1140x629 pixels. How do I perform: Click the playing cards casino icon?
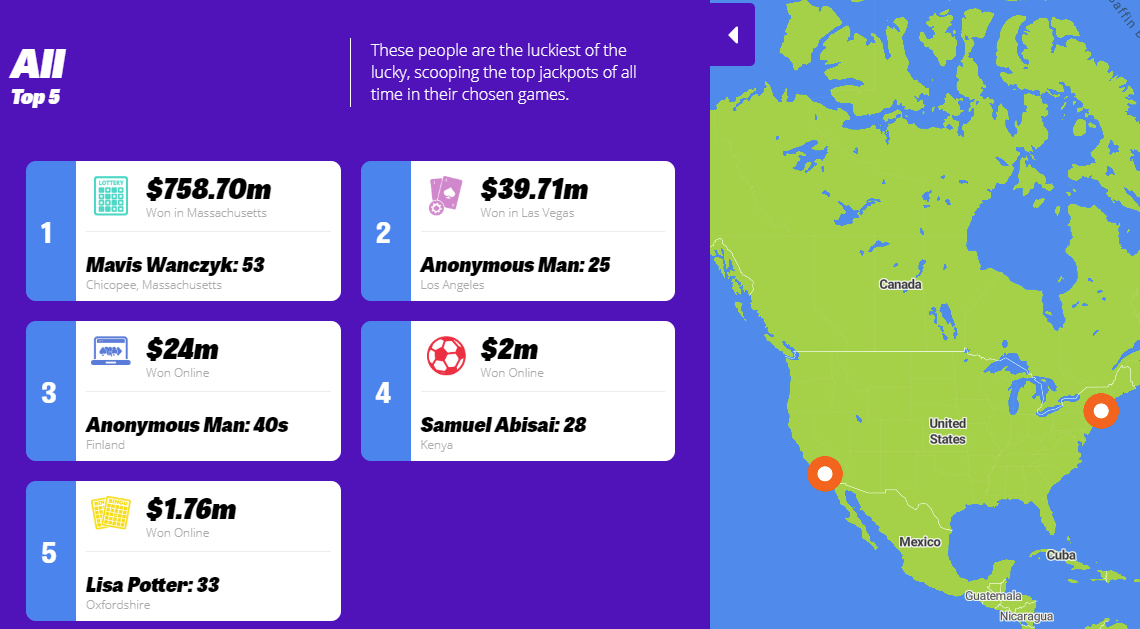445,196
